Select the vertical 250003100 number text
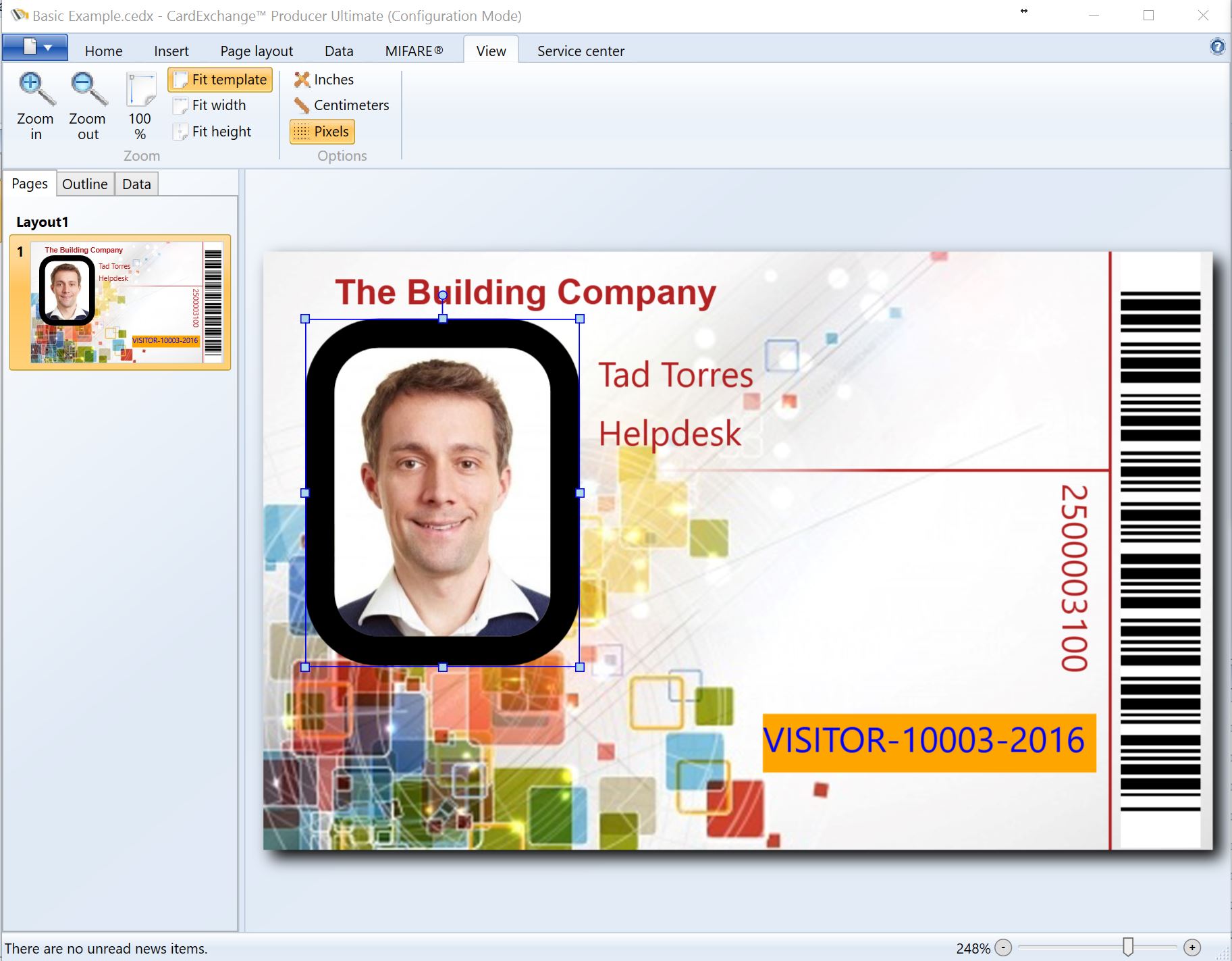Screen dimensions: 1232x961 pos(1074,578)
